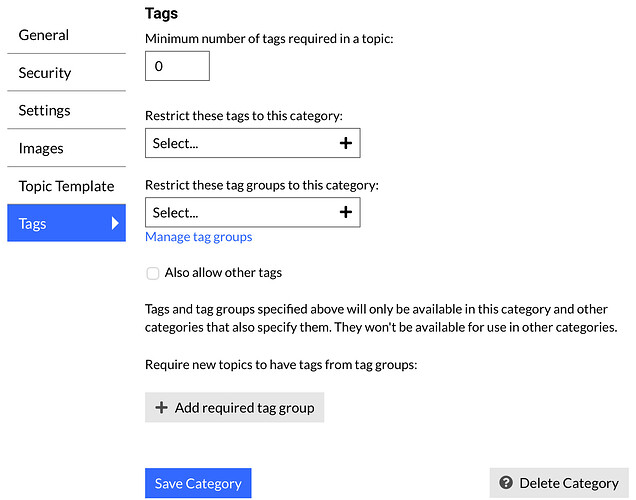Open the General settings tab
This screenshot has width=636, height=500.
[66, 35]
